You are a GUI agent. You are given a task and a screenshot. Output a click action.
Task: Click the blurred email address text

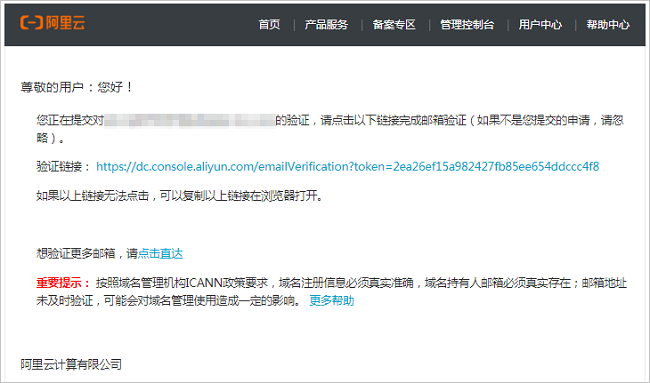[190, 121]
